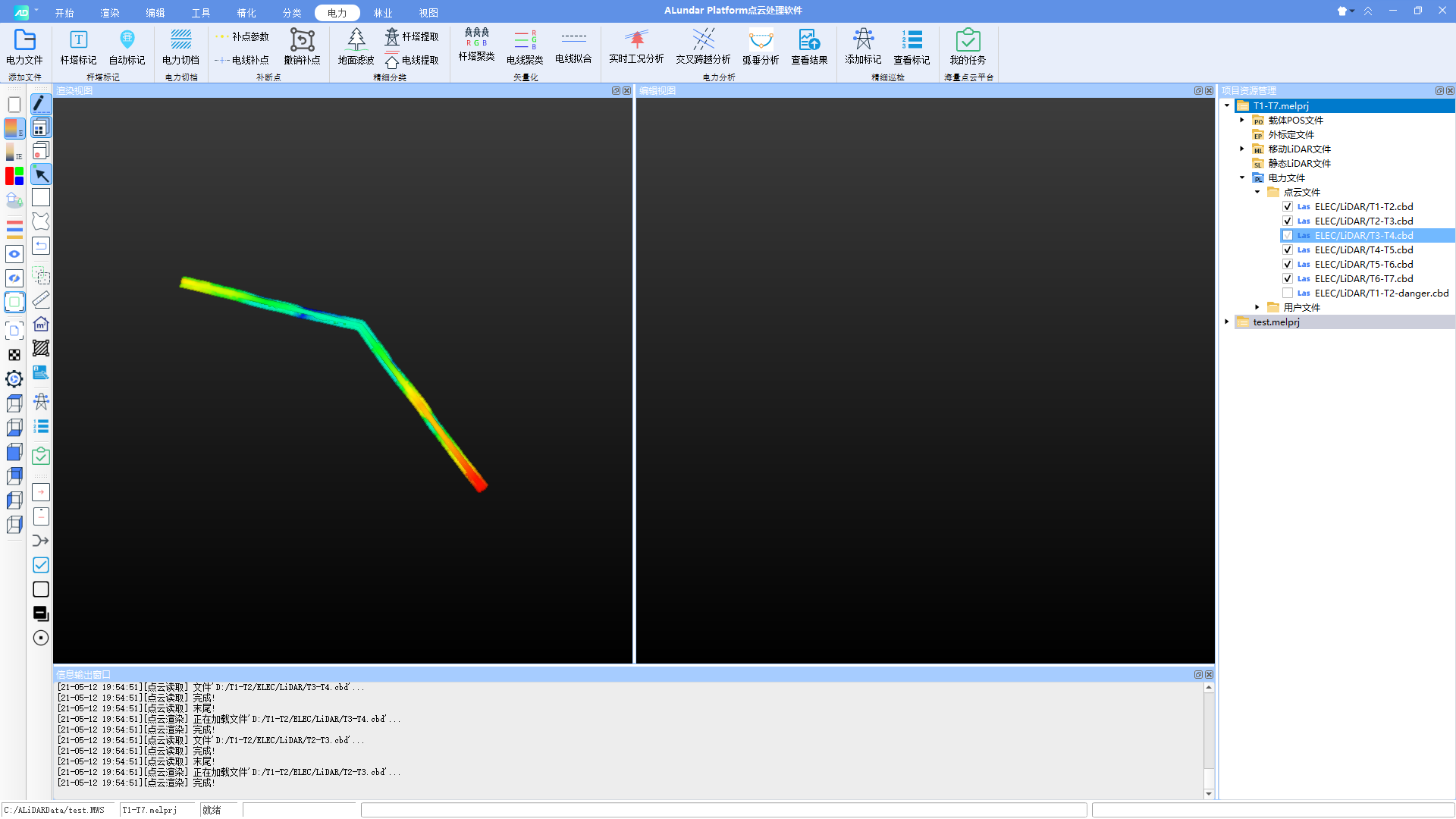Image resolution: width=1456 pixels, height=819 pixels.
Task: Open 交叉跨越分析 crossing analysis
Action: click(703, 47)
